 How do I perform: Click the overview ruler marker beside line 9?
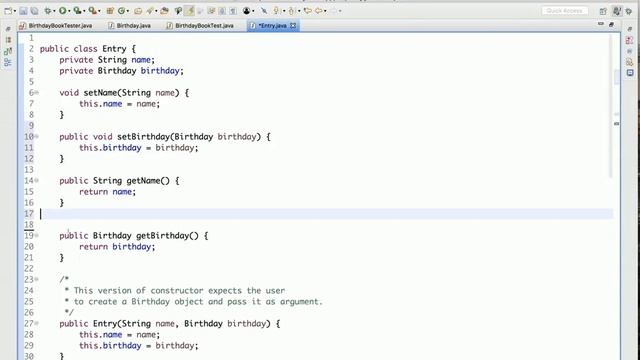(616, 124)
